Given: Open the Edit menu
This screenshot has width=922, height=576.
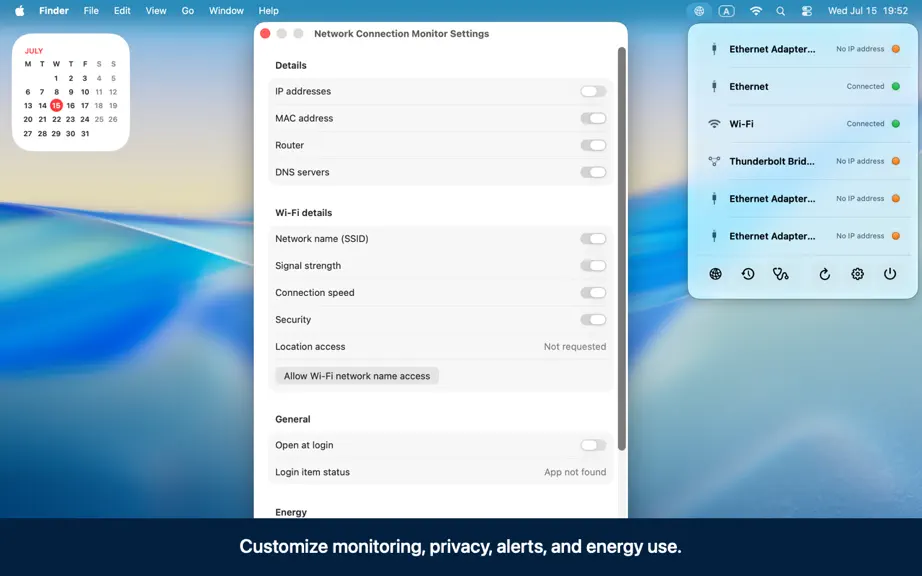Looking at the screenshot, I should [x=122, y=11].
